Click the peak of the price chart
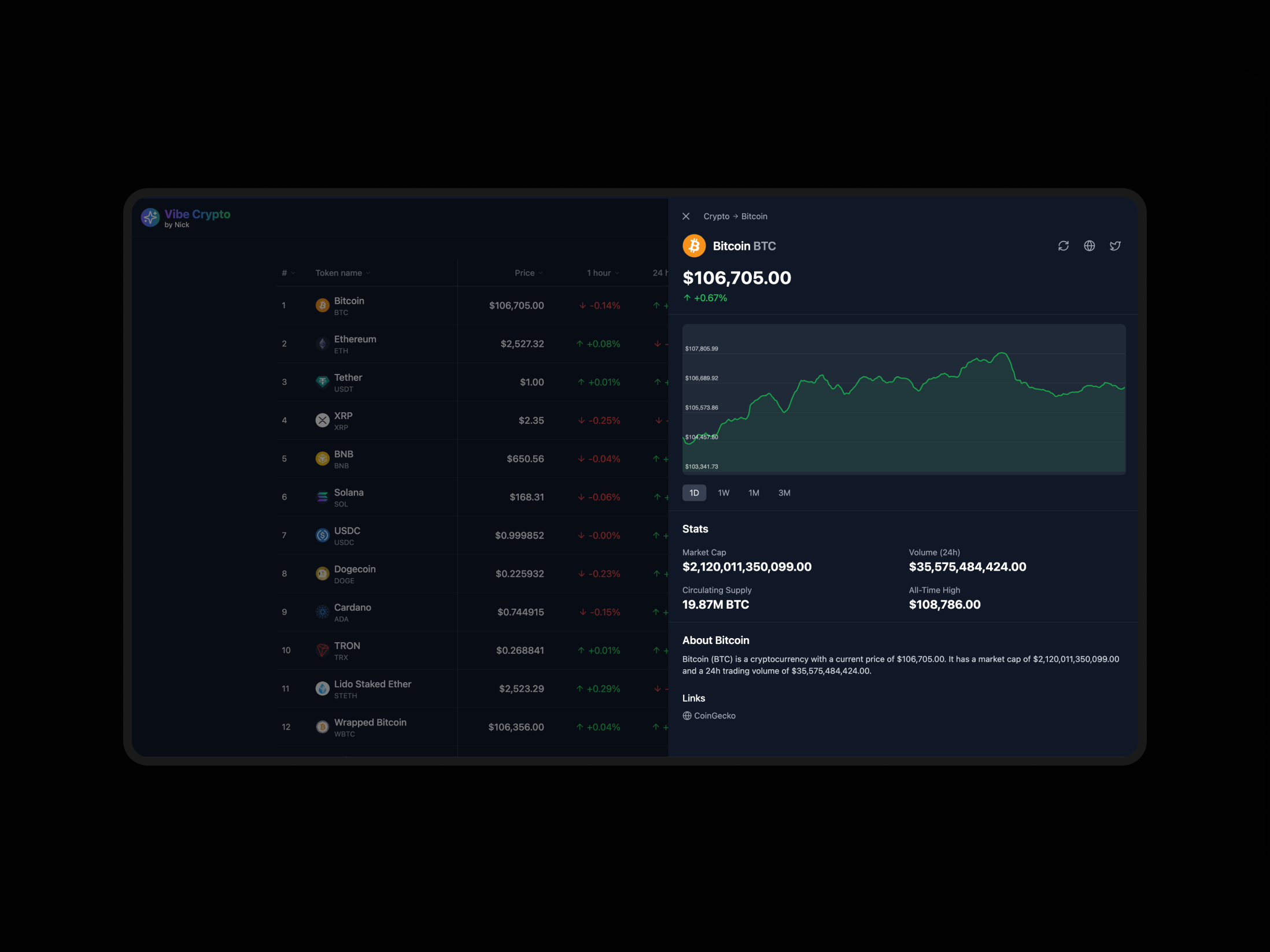 pos(1002,353)
